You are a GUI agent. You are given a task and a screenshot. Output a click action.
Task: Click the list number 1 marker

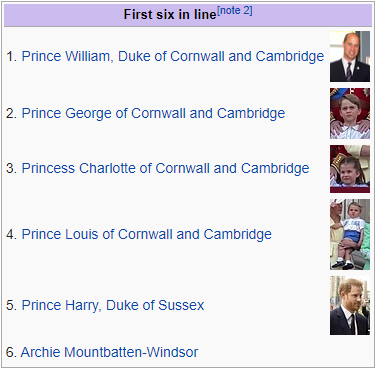pos(11,56)
